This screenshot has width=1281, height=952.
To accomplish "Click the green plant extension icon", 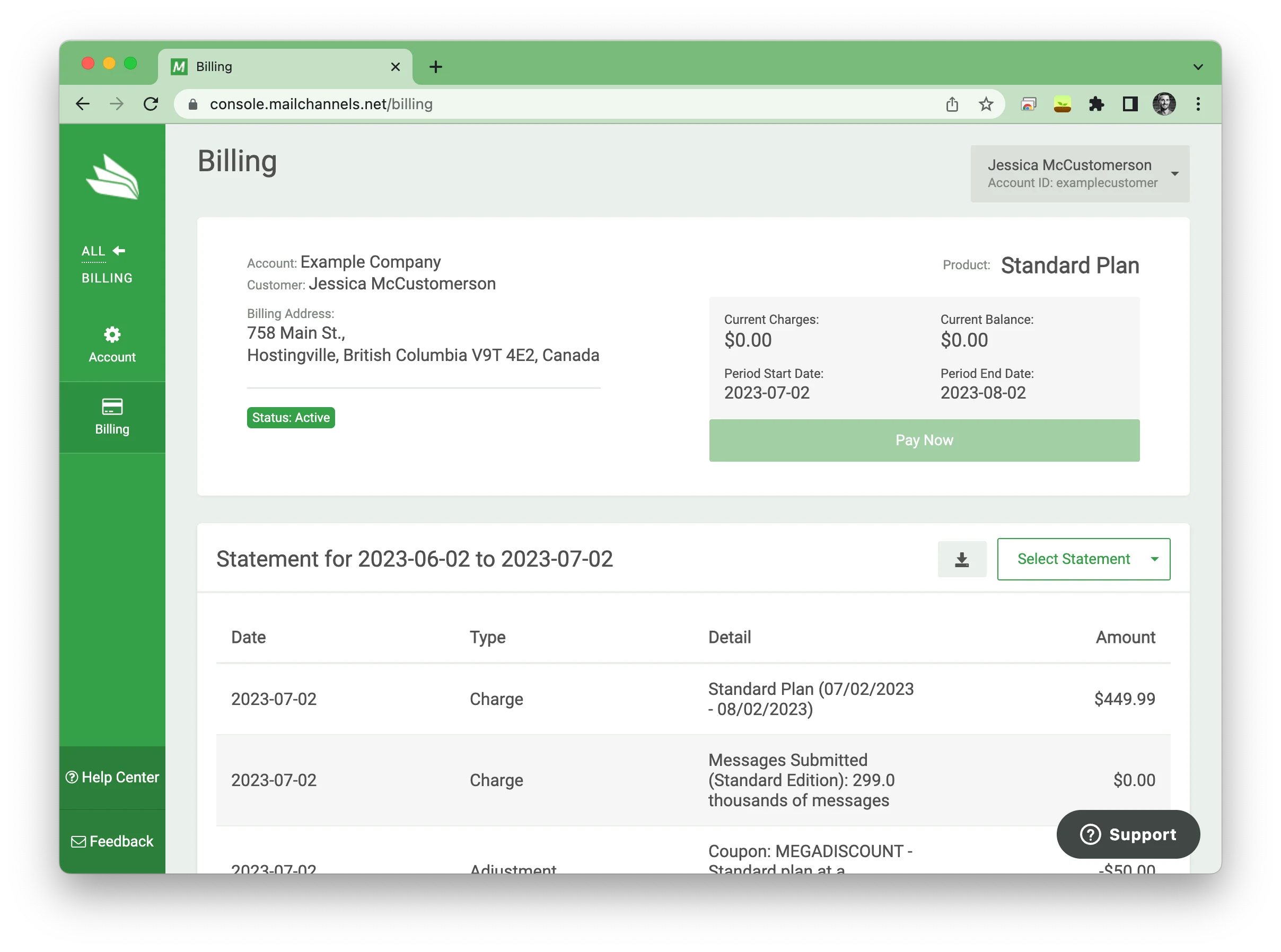I will [1062, 104].
